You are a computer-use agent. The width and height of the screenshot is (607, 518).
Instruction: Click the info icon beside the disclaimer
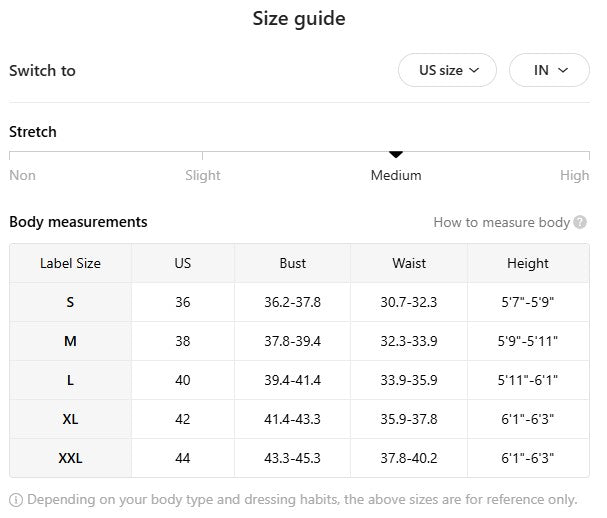point(16,499)
